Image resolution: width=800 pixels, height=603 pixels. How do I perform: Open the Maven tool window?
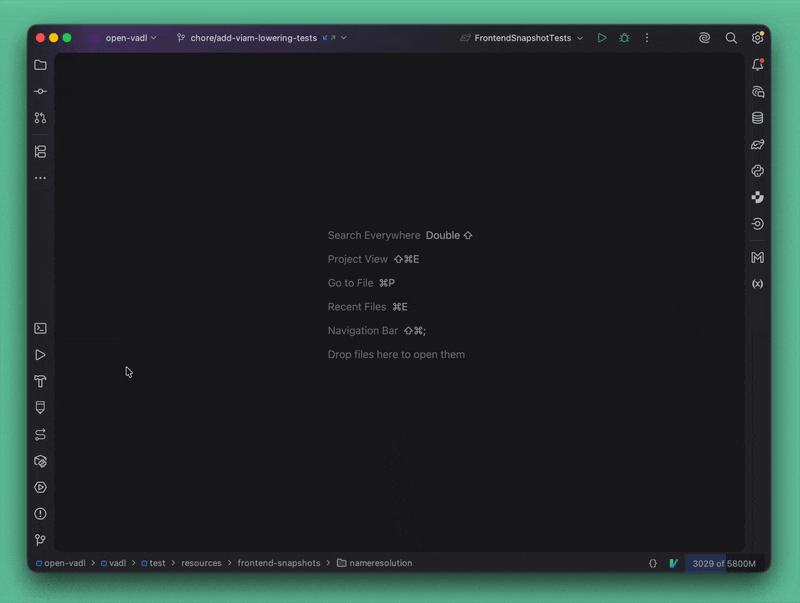click(758, 258)
